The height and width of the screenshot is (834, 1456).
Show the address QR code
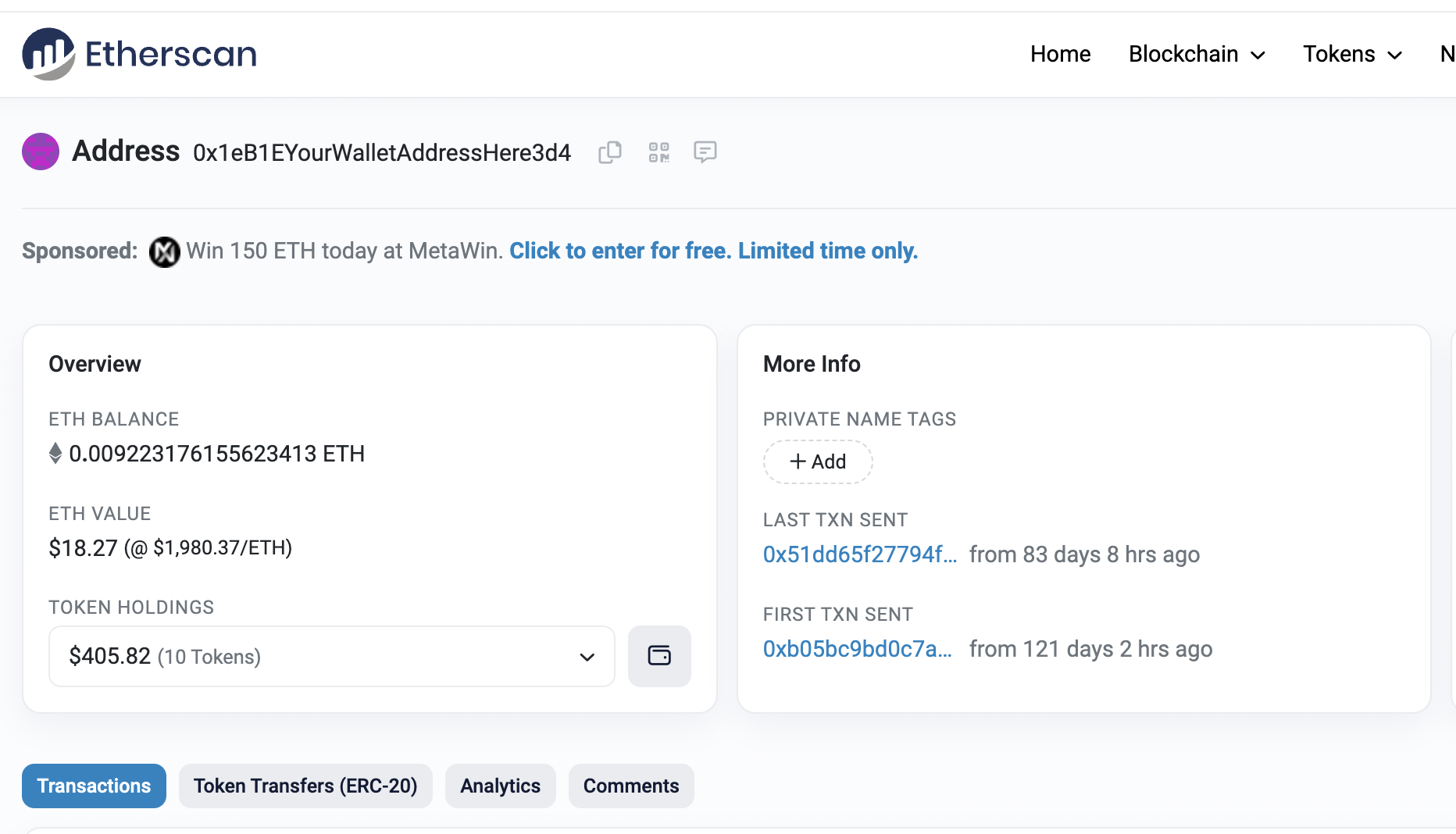pyautogui.click(x=659, y=152)
